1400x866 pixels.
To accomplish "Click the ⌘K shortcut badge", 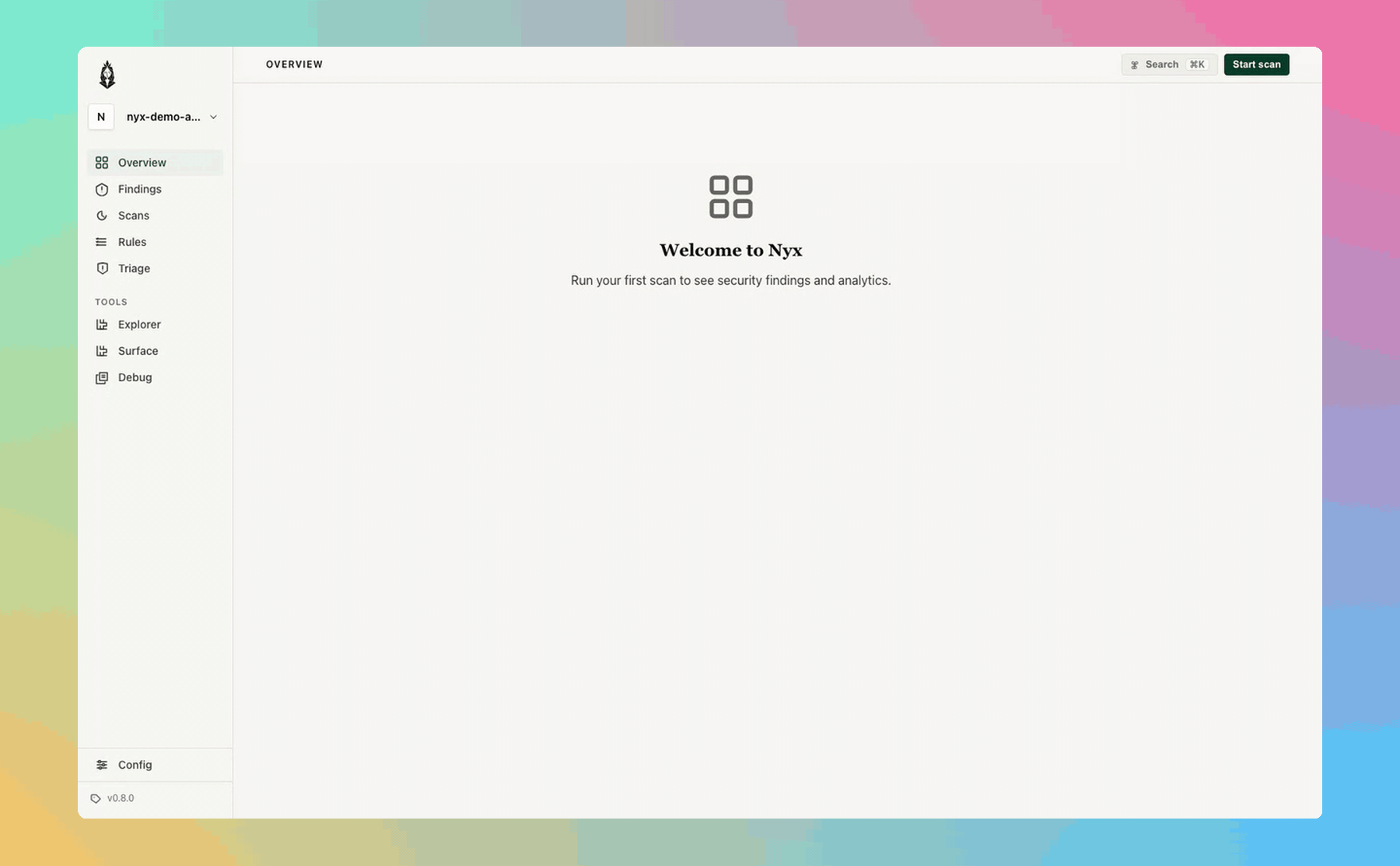I will coord(1197,65).
